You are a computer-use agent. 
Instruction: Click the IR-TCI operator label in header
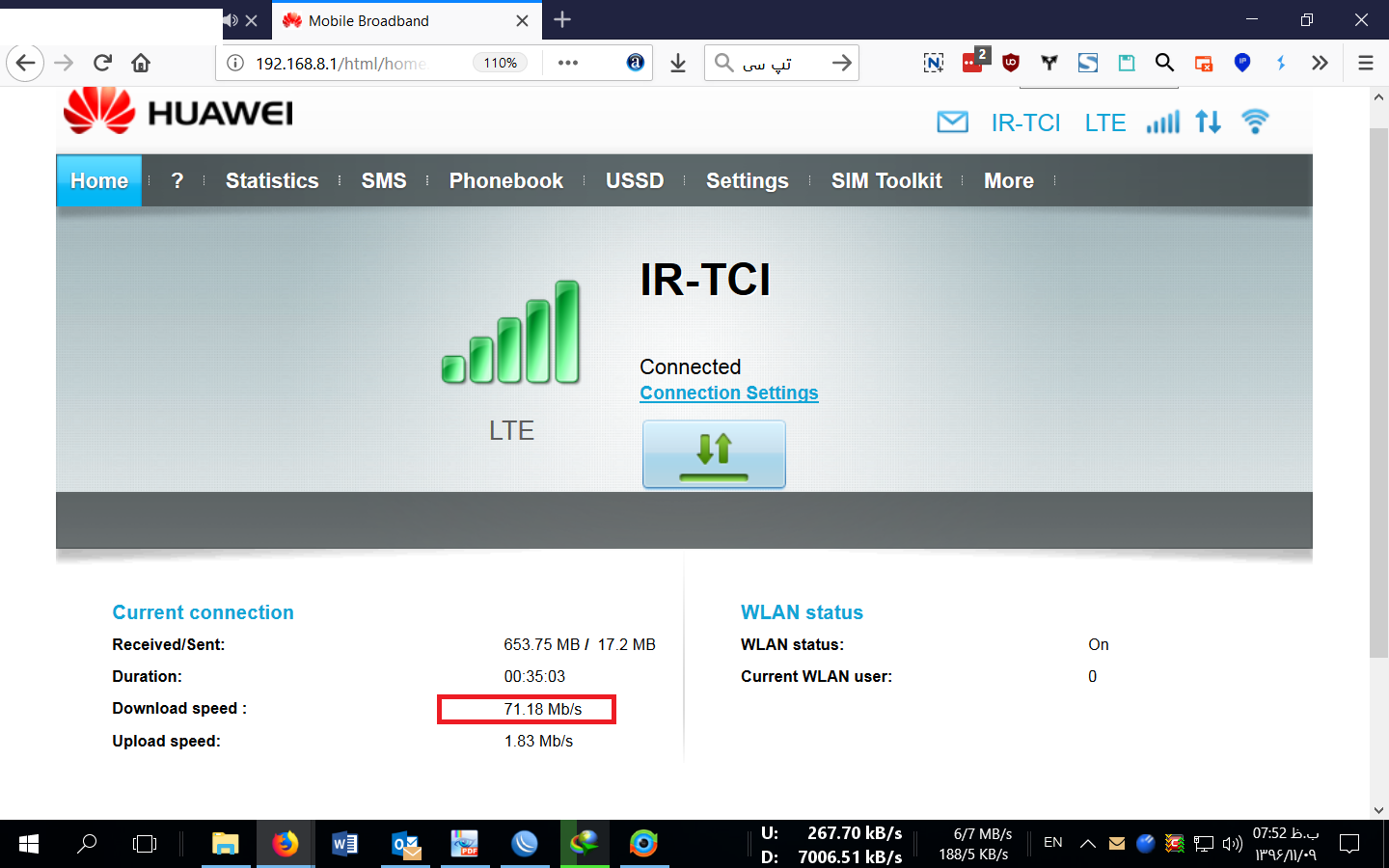(x=1025, y=122)
